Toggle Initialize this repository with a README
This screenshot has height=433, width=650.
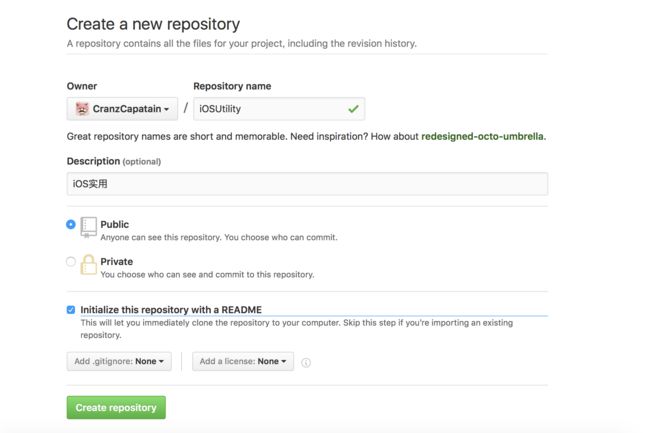(71, 310)
